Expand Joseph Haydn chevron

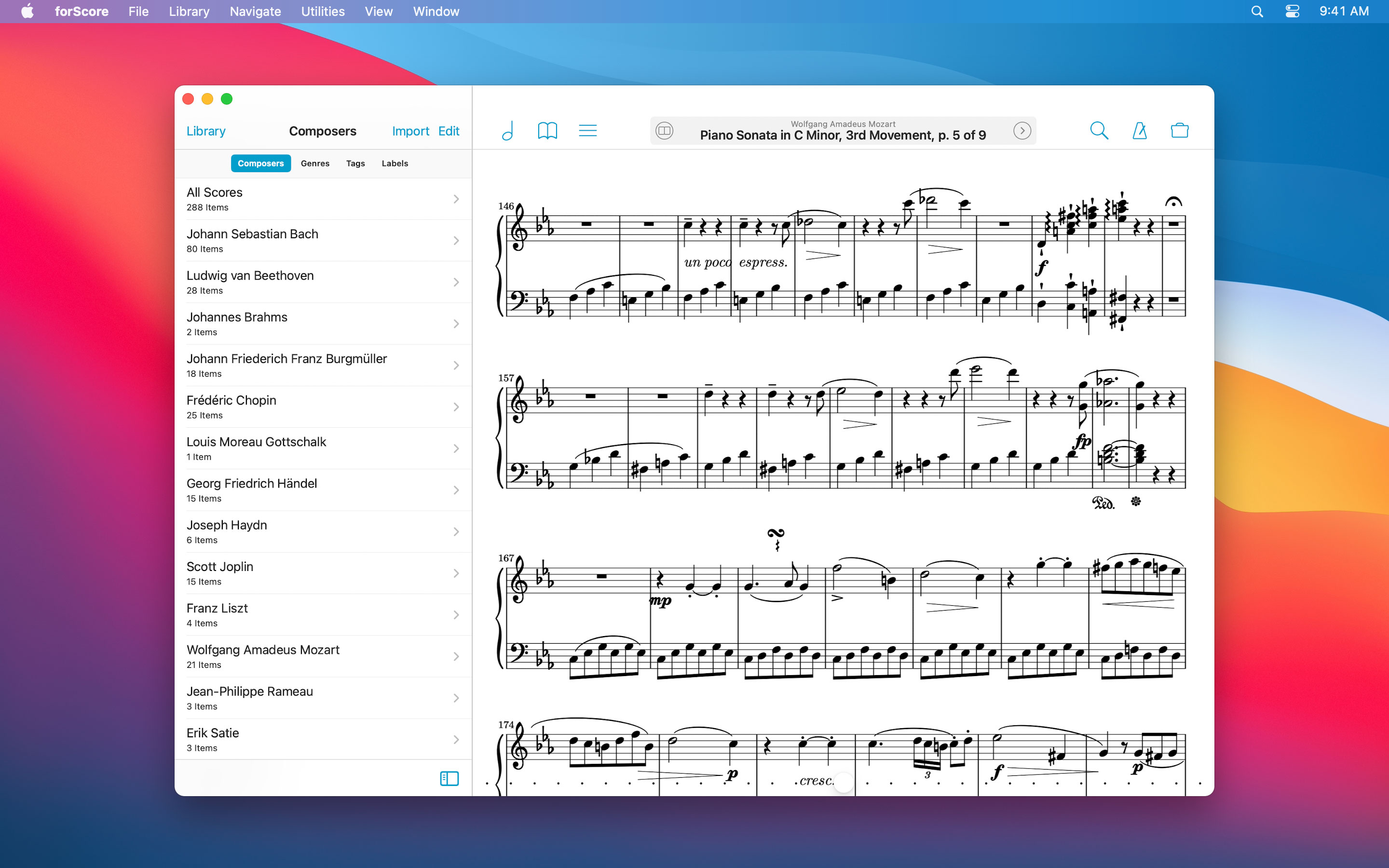tap(456, 532)
